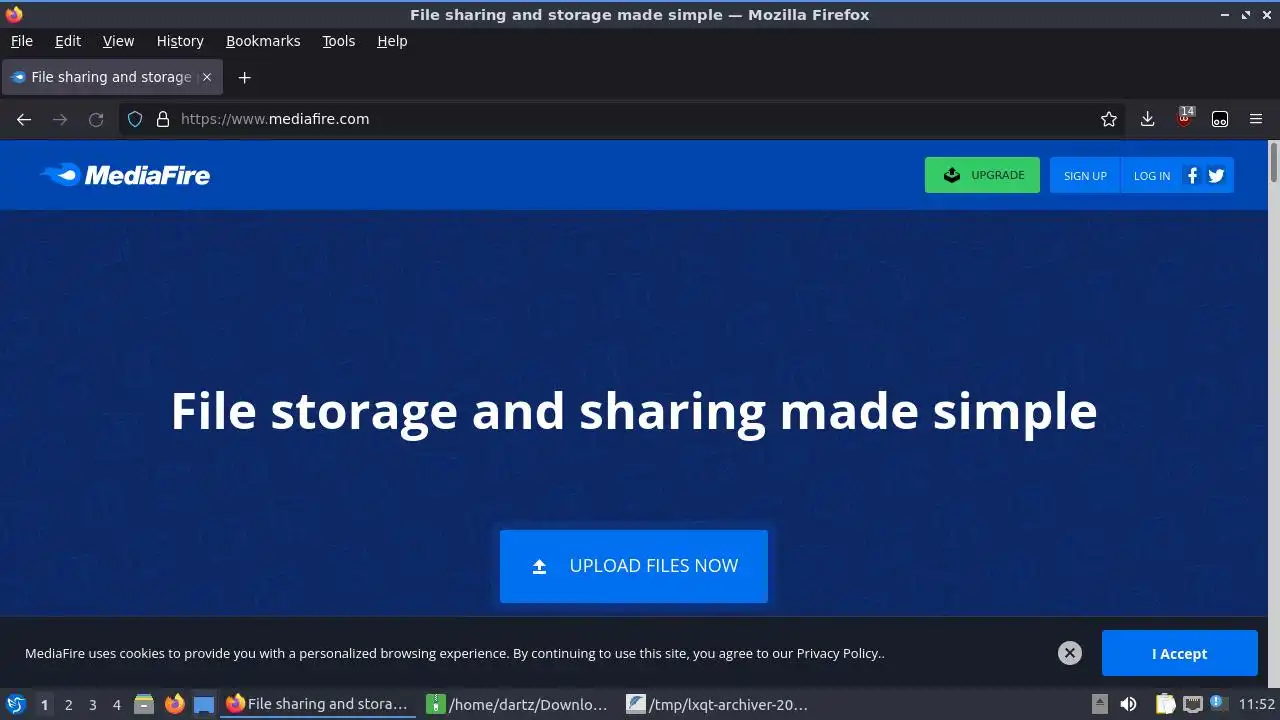Click the File storage and sharing headline
The image size is (1280, 720).
(x=634, y=411)
